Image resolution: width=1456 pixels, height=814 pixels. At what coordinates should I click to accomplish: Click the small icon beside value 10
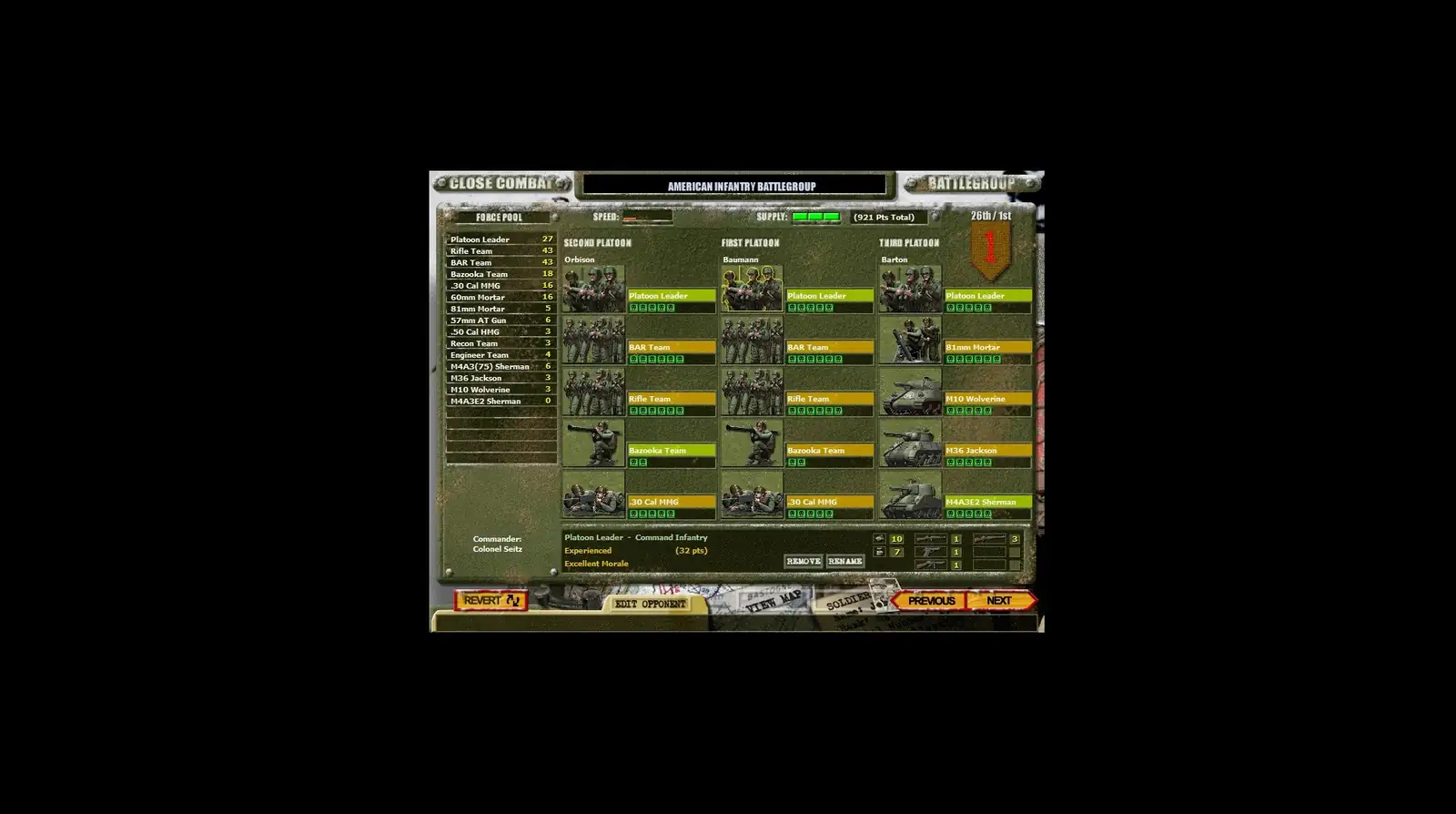point(879,539)
